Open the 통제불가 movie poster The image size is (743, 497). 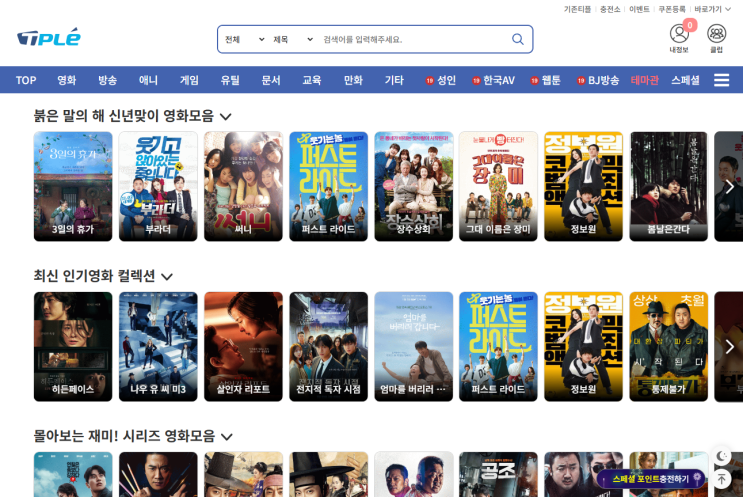[669, 347]
